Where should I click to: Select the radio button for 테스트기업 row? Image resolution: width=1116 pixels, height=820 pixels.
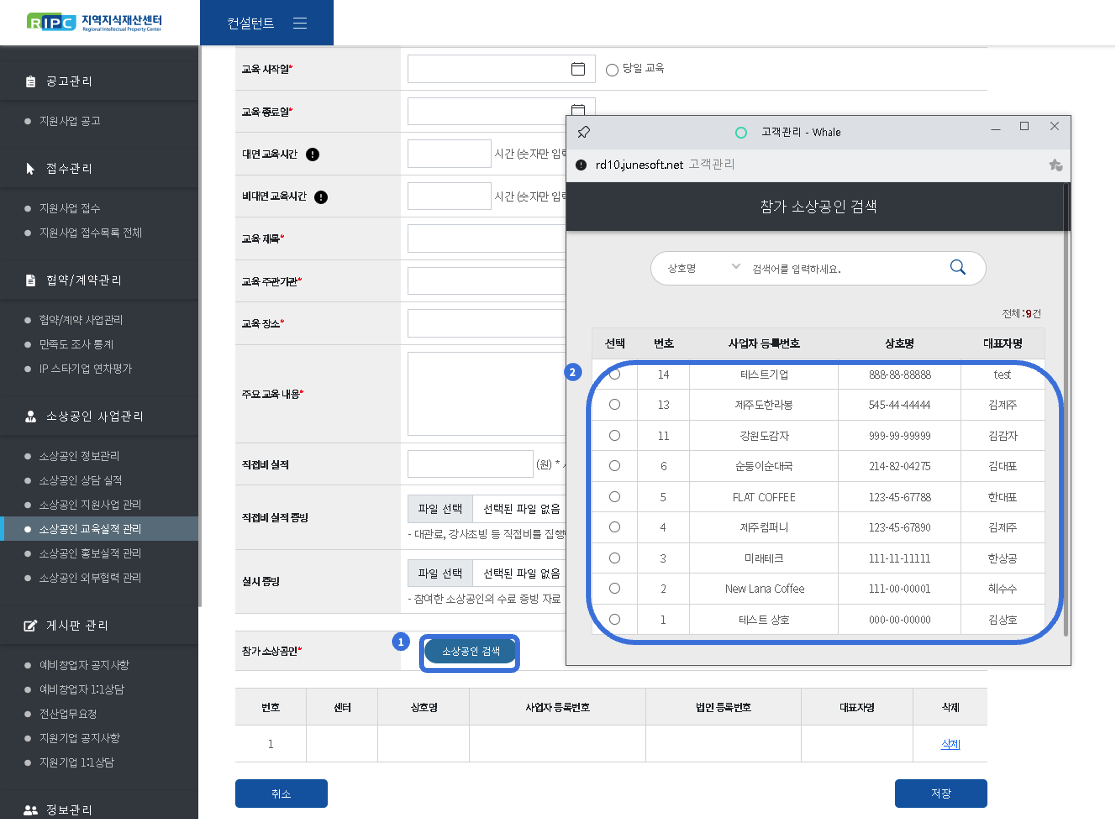614,374
